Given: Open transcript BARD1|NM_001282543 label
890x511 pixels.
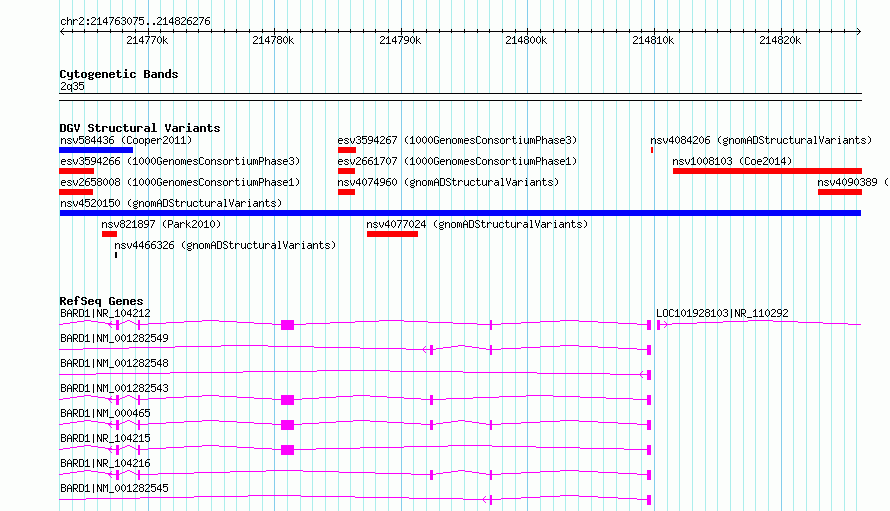Looking at the screenshot, I should tap(114, 388).
